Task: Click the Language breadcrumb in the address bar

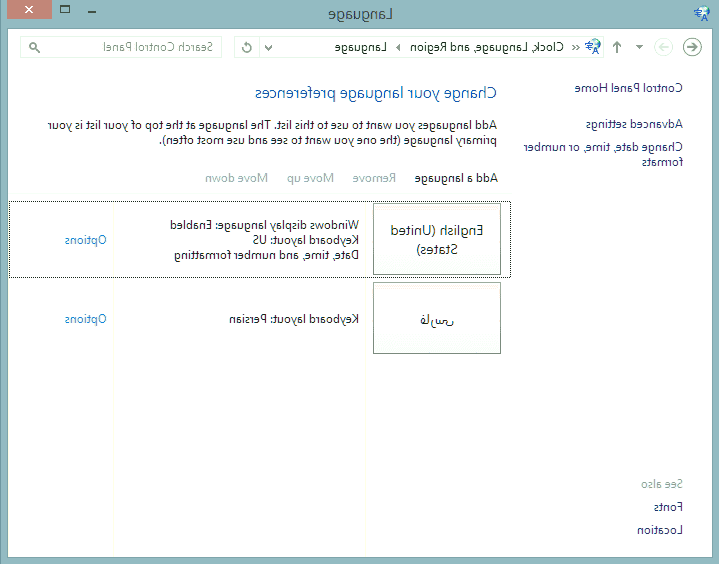Action: [x=360, y=47]
